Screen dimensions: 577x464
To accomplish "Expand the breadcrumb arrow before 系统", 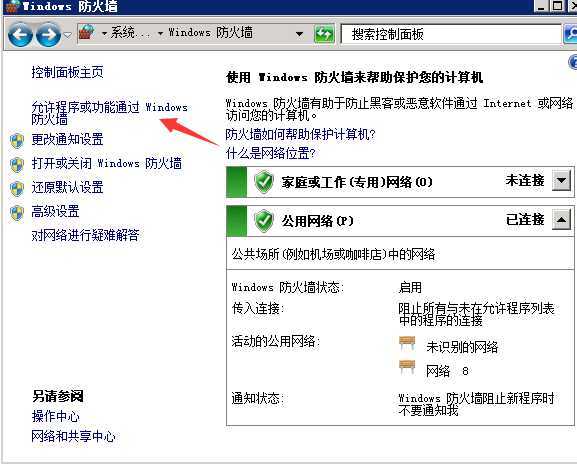I will coord(104,33).
